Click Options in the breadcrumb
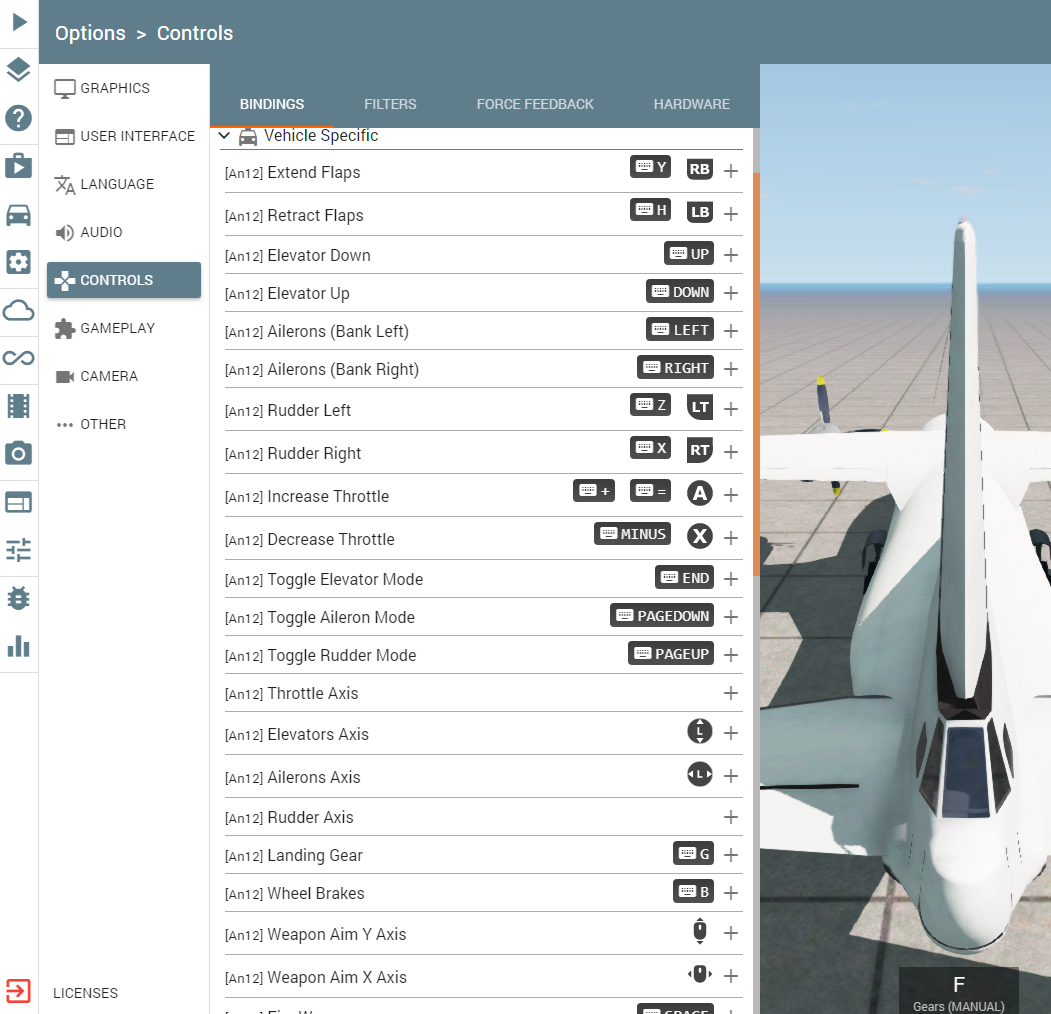The width and height of the screenshot is (1051, 1014). pyautogui.click(x=90, y=33)
